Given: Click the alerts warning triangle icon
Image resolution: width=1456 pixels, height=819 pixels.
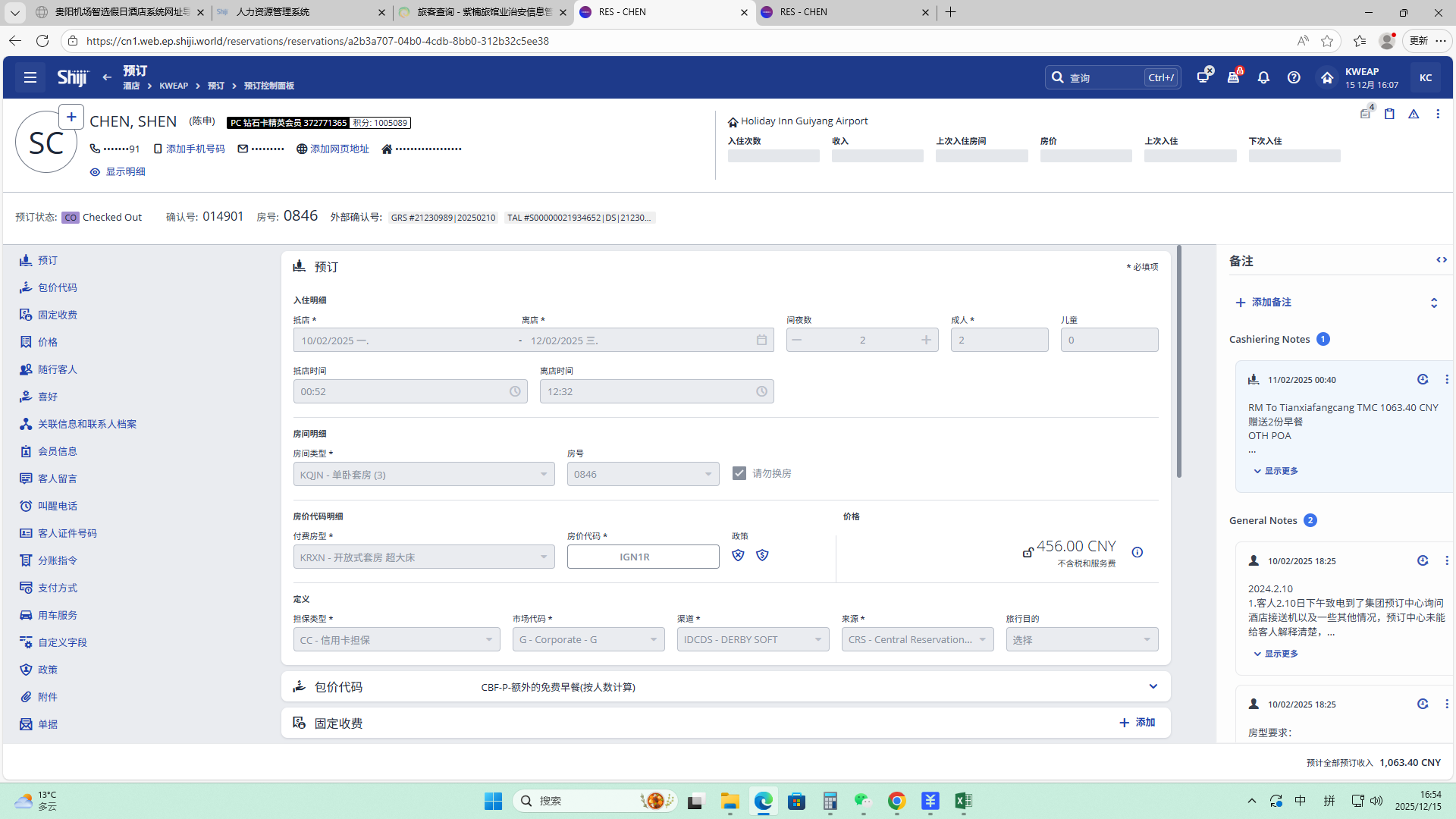Looking at the screenshot, I should point(1414,114).
